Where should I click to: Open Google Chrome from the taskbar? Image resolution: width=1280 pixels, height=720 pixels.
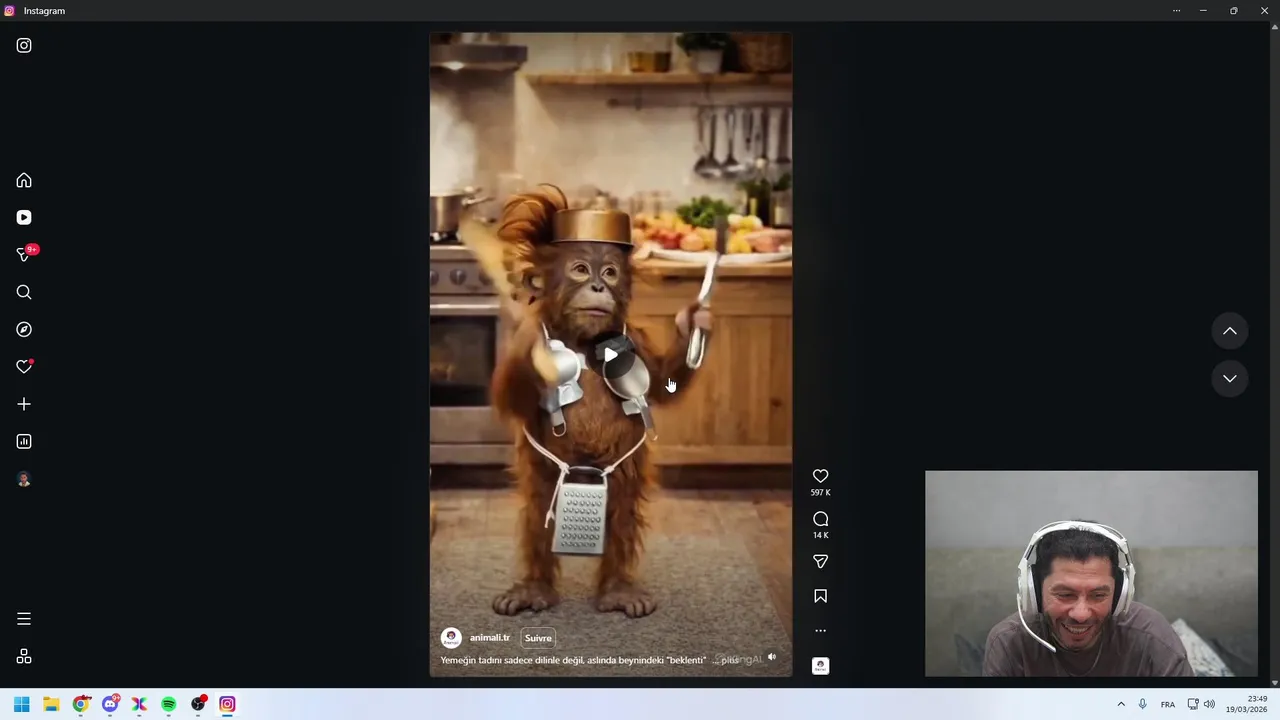coord(81,704)
